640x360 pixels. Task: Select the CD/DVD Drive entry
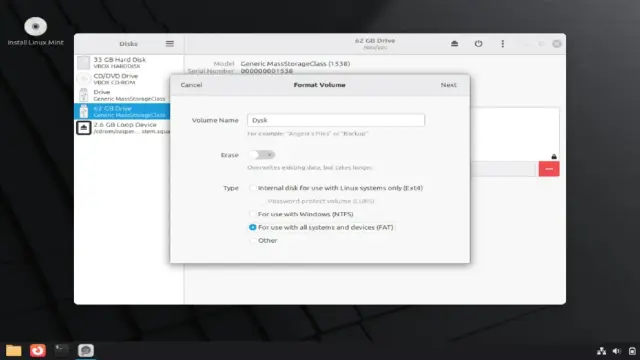(129, 79)
